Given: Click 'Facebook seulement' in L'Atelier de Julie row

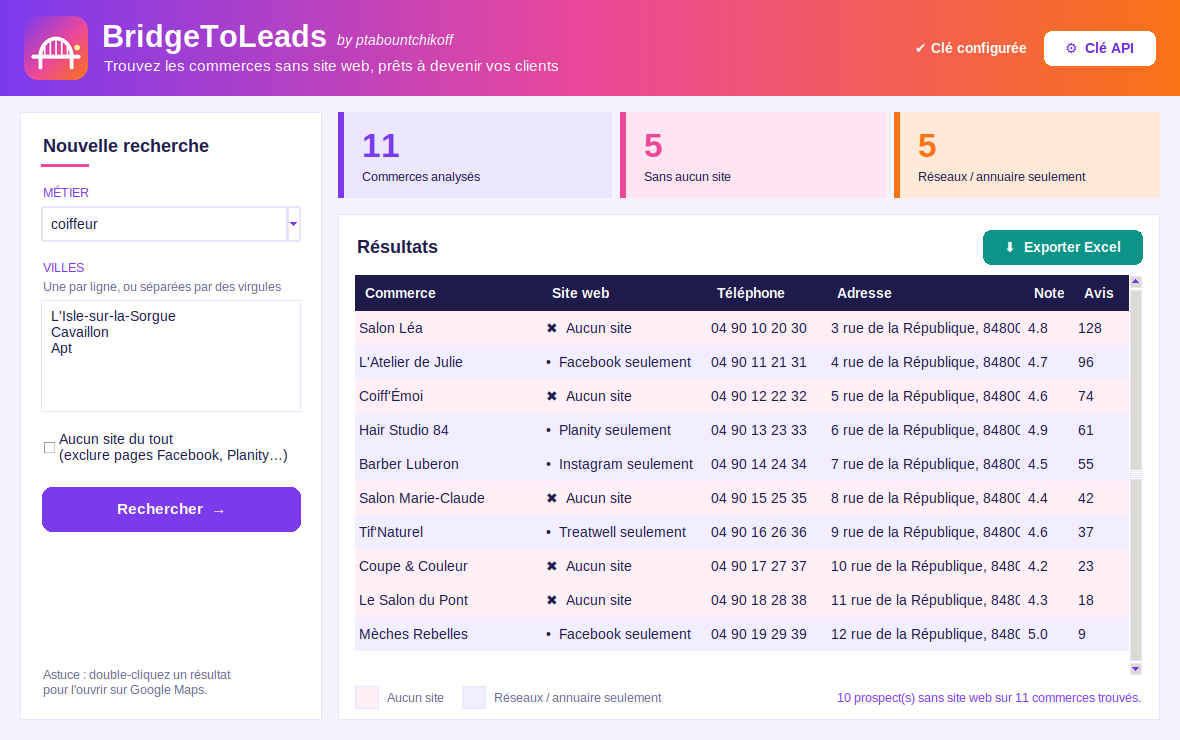Looking at the screenshot, I should 625,362.
